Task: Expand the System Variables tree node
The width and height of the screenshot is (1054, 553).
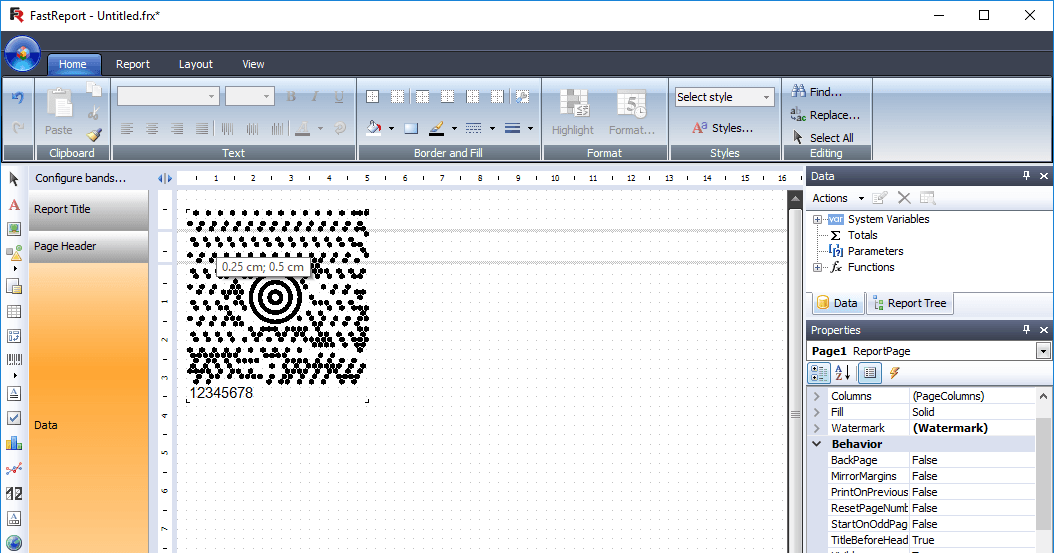Action: coord(817,220)
